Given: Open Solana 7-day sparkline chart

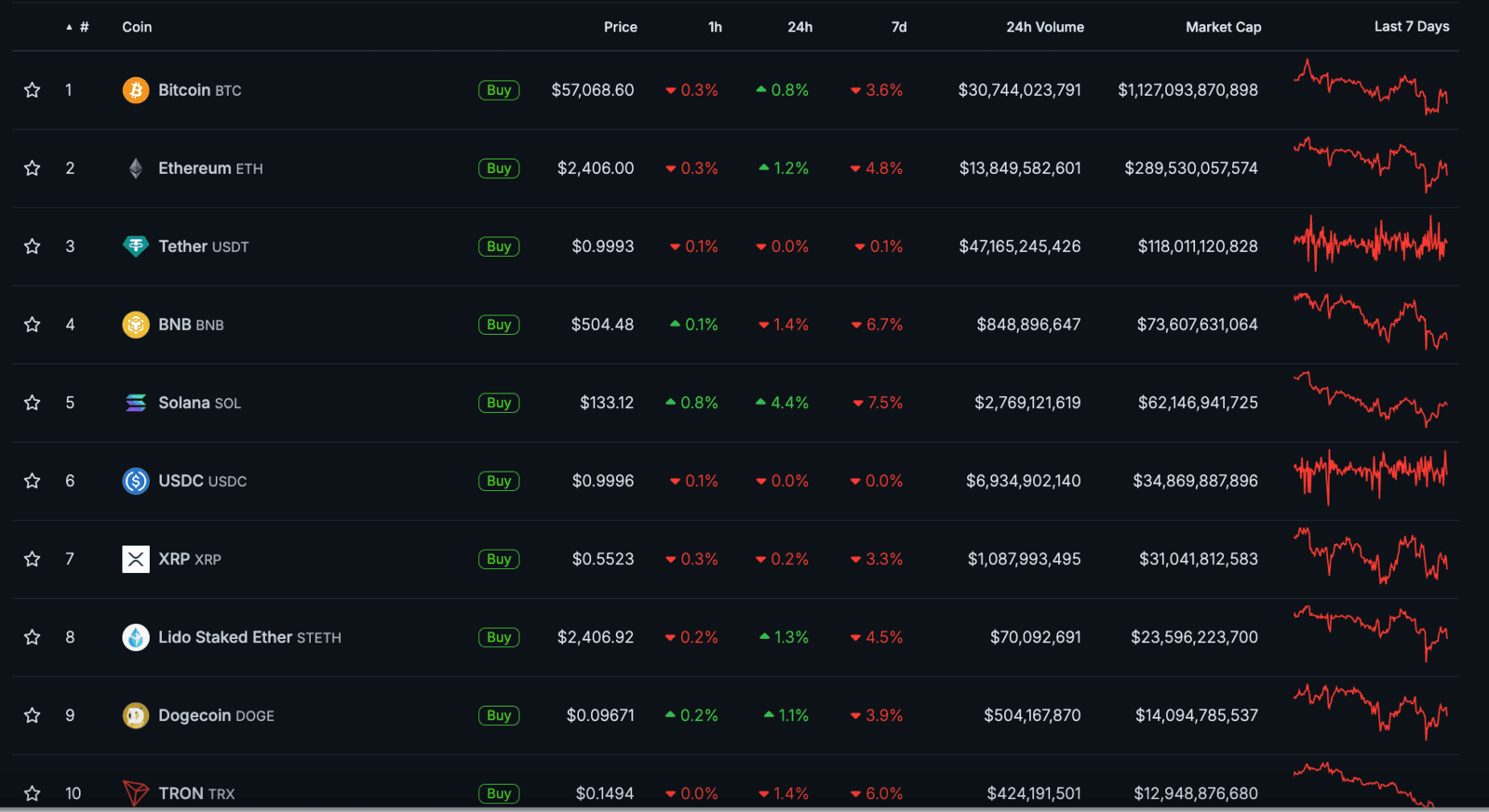Looking at the screenshot, I should (x=1371, y=400).
